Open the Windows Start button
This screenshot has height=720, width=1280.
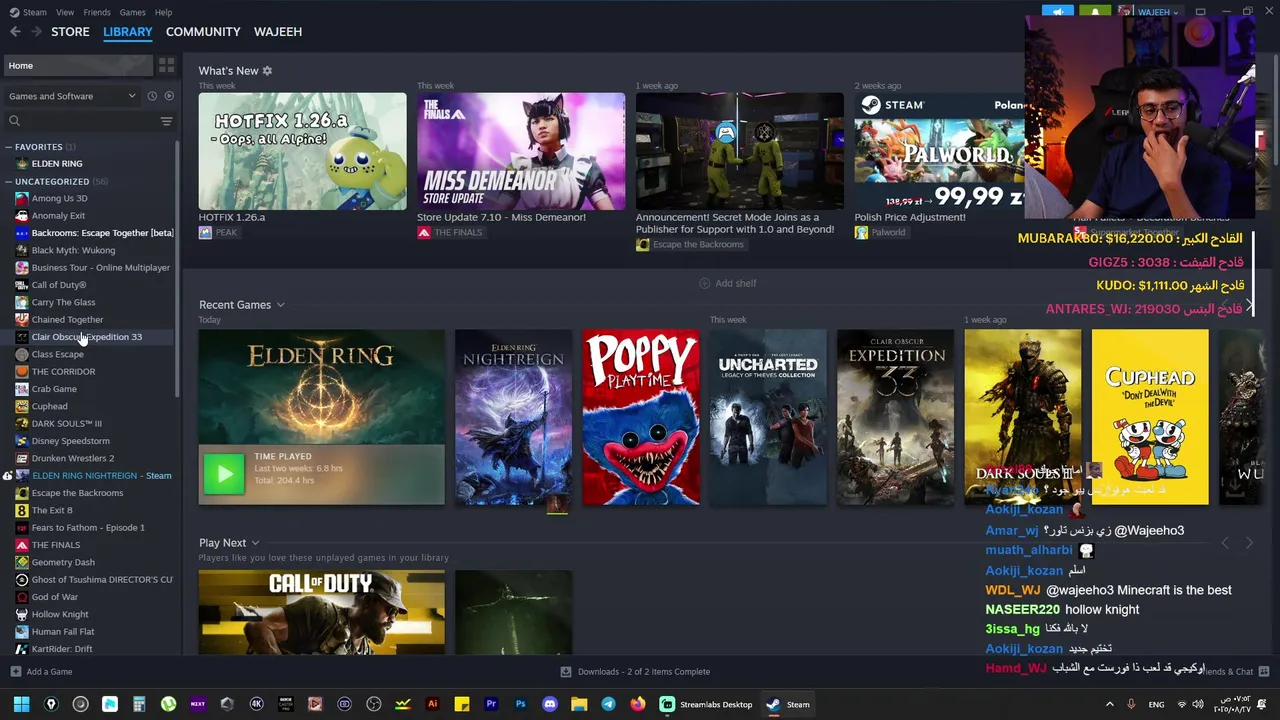pos(21,704)
